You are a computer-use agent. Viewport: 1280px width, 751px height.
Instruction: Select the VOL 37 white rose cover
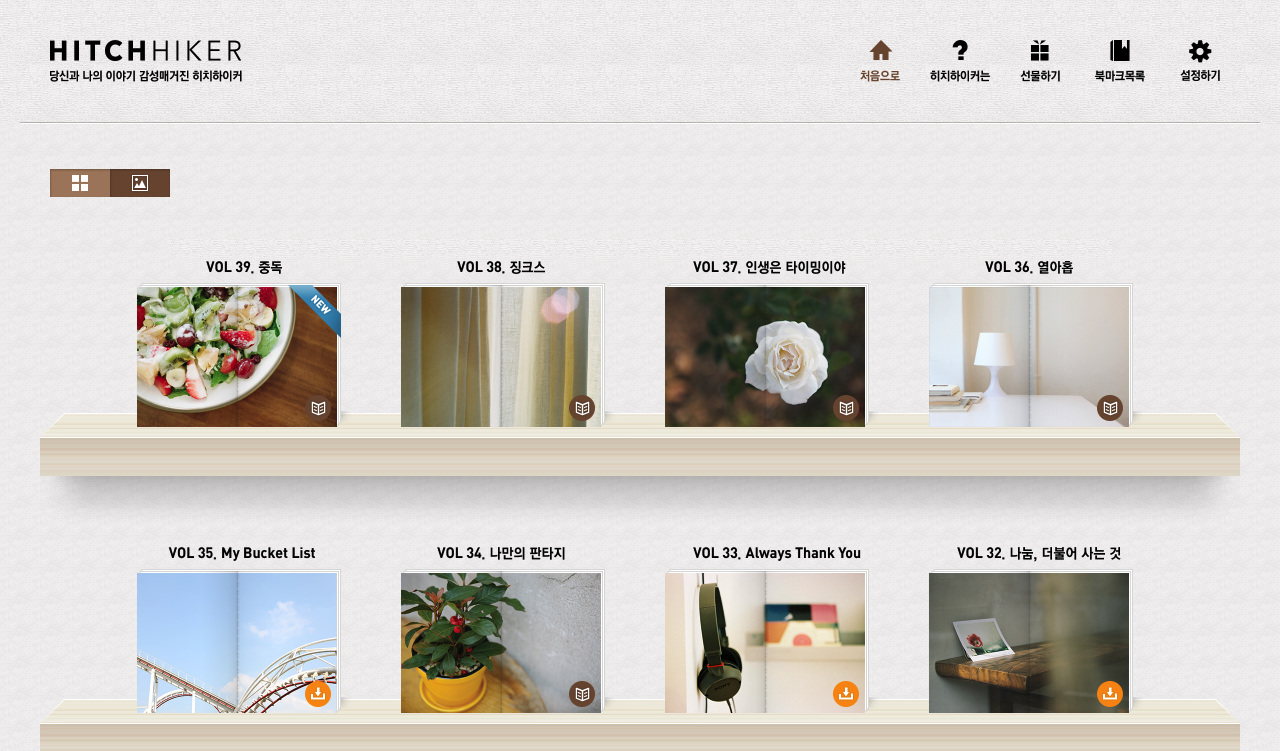(x=765, y=357)
